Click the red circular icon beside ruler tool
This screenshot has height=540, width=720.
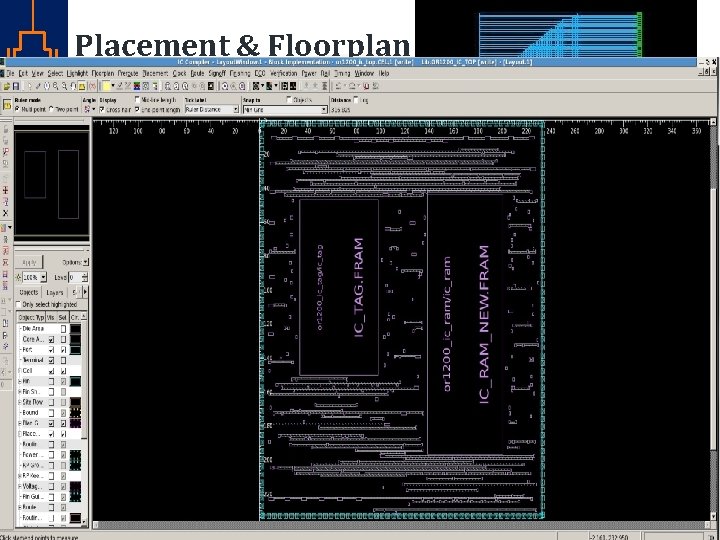click(x=93, y=86)
